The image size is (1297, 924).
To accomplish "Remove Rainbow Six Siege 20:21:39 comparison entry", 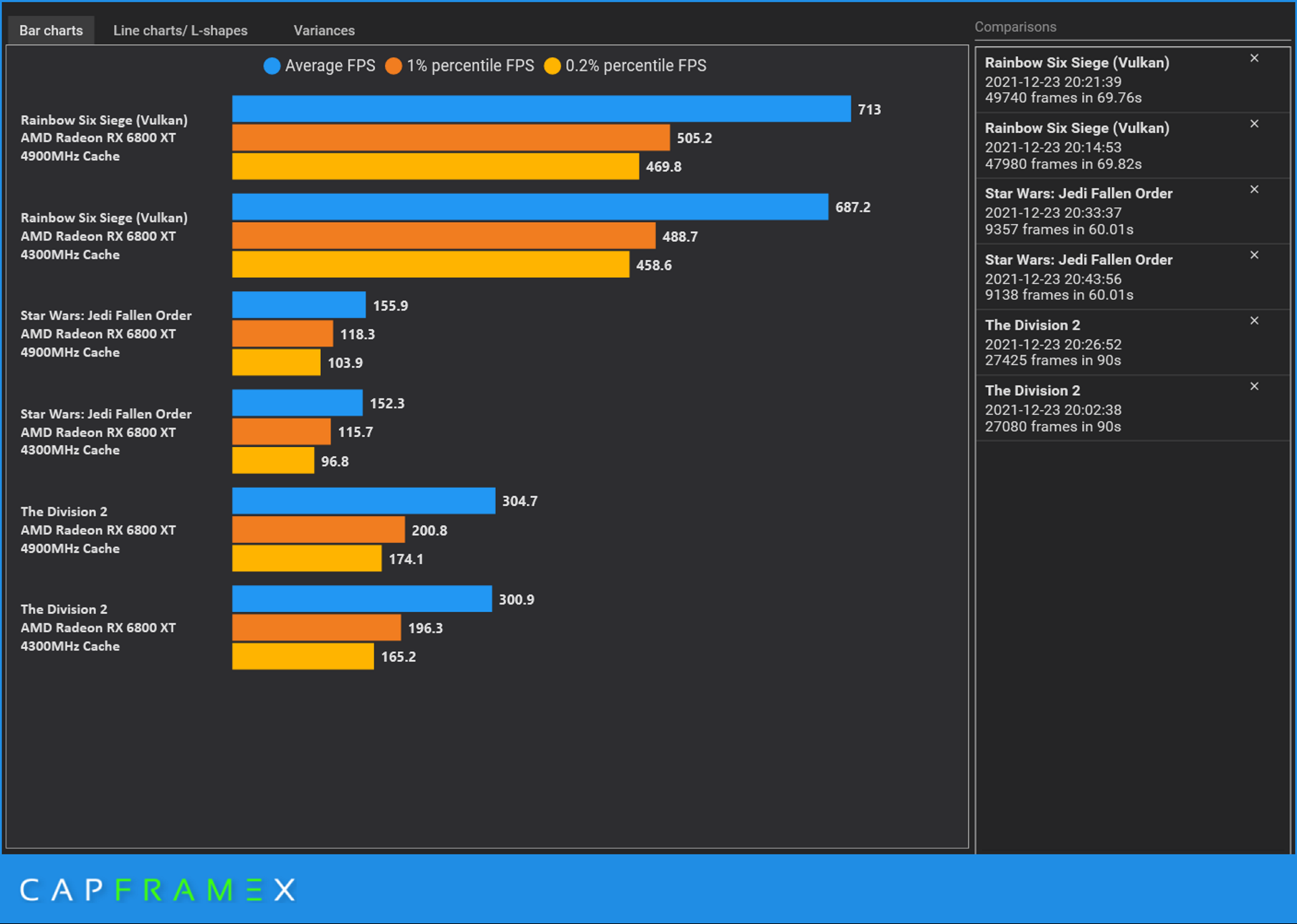I will click(x=1254, y=58).
